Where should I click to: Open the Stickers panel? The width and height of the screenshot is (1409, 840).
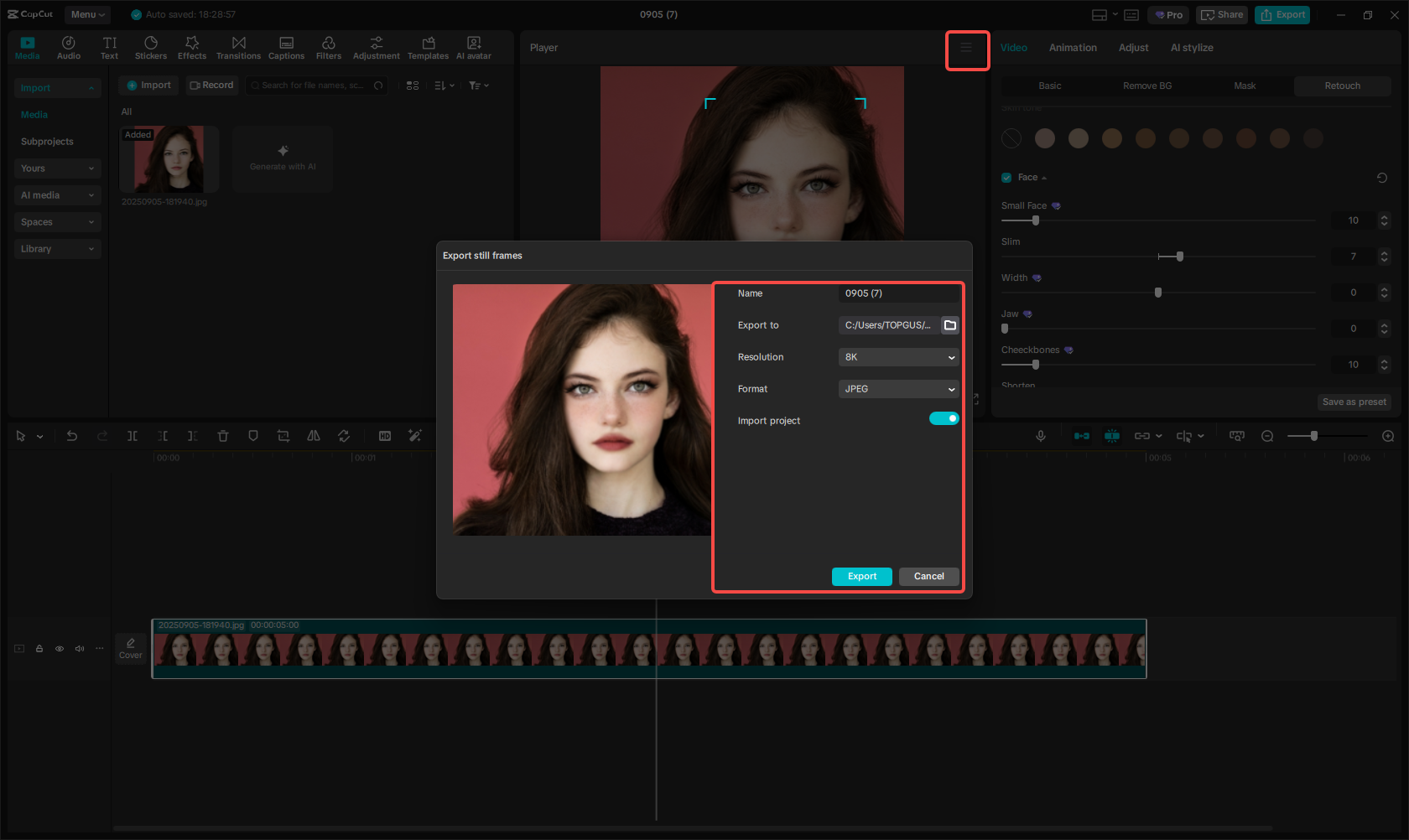pyautogui.click(x=151, y=48)
